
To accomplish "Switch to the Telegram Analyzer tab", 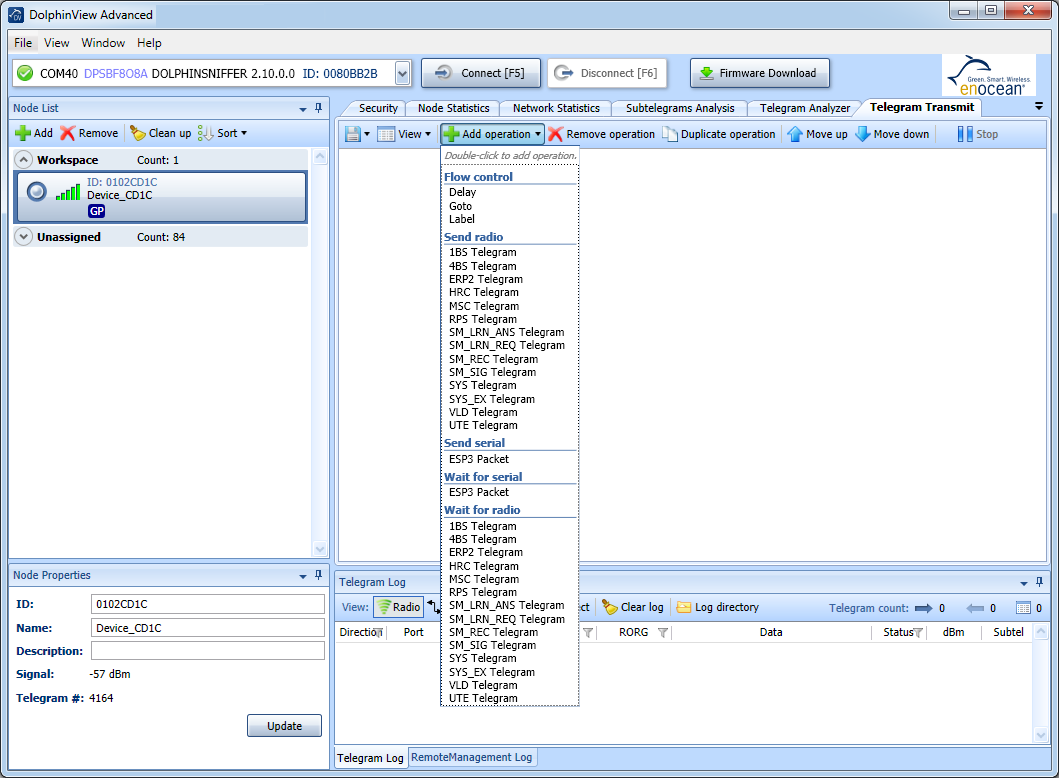I will 804,108.
